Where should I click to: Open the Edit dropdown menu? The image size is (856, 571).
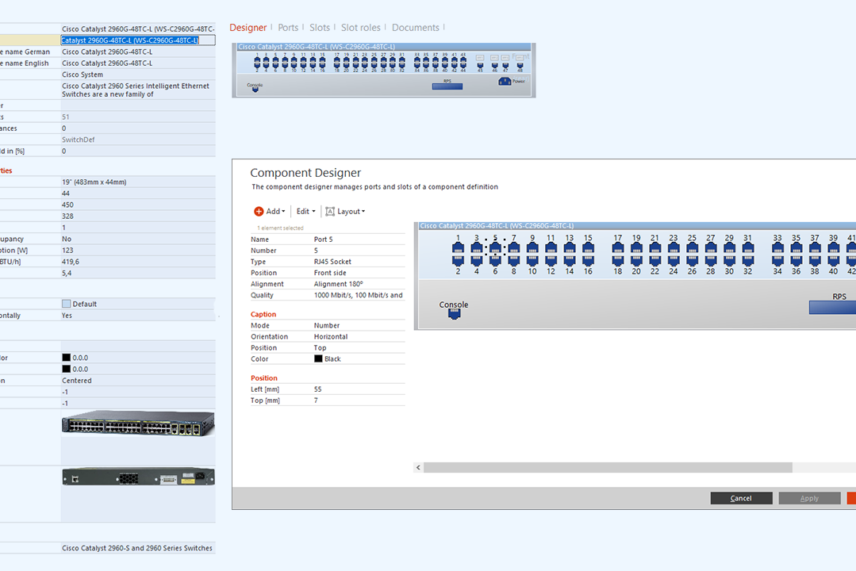[x=305, y=212]
